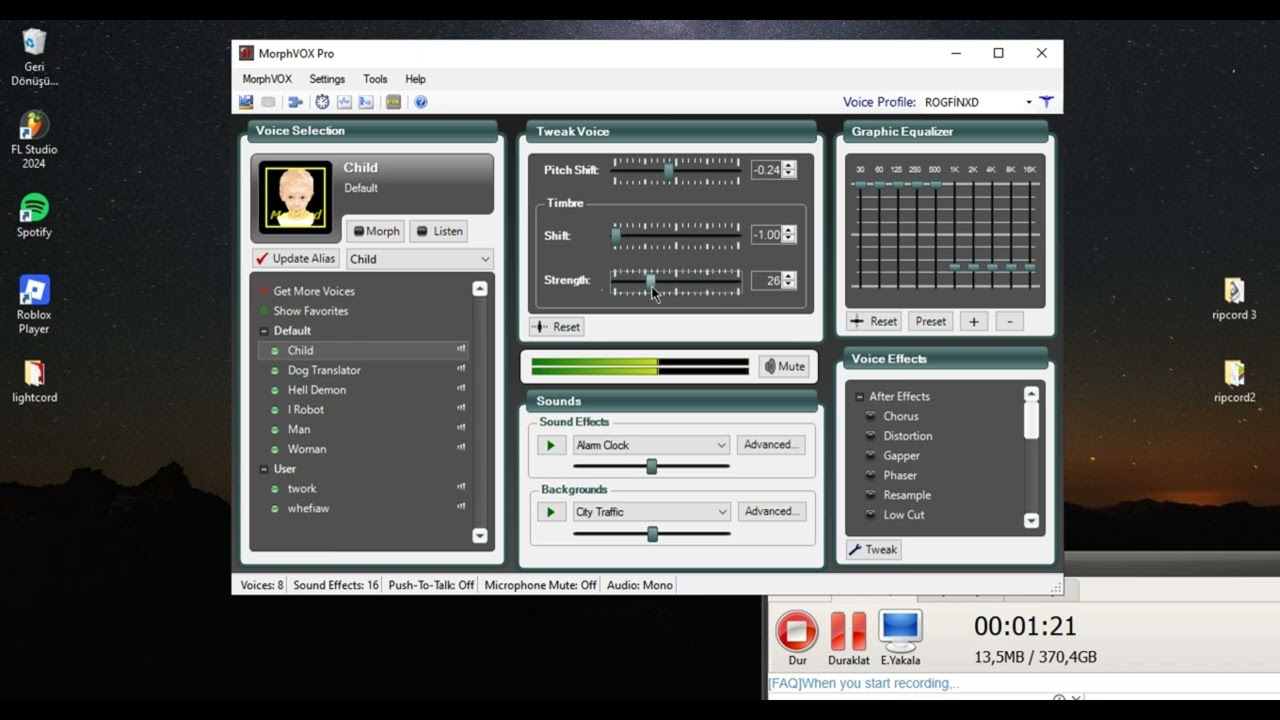
Task: Toggle the Morph button on
Action: (376, 231)
